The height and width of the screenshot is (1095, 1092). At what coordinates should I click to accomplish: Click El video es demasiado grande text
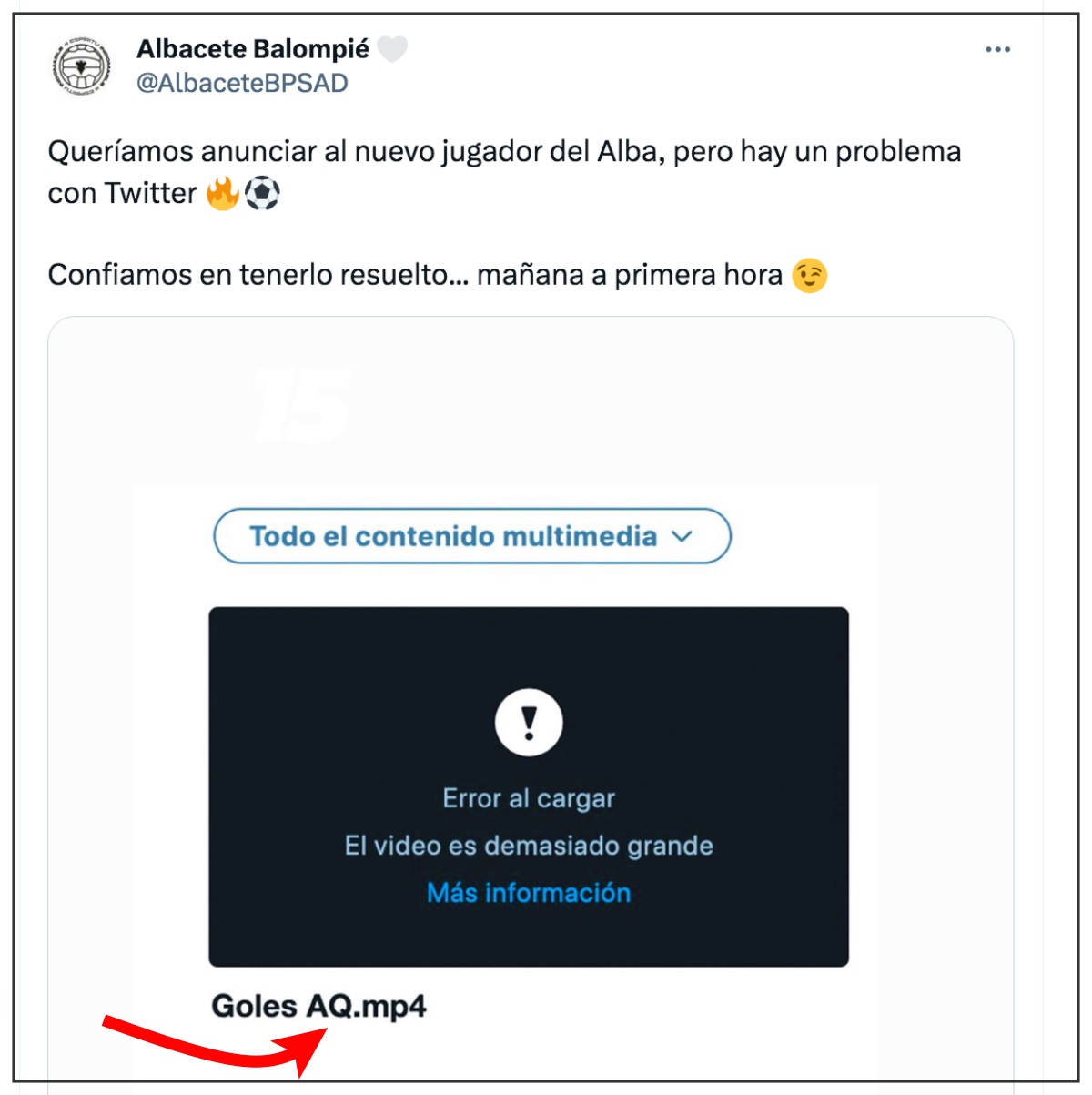(x=529, y=846)
